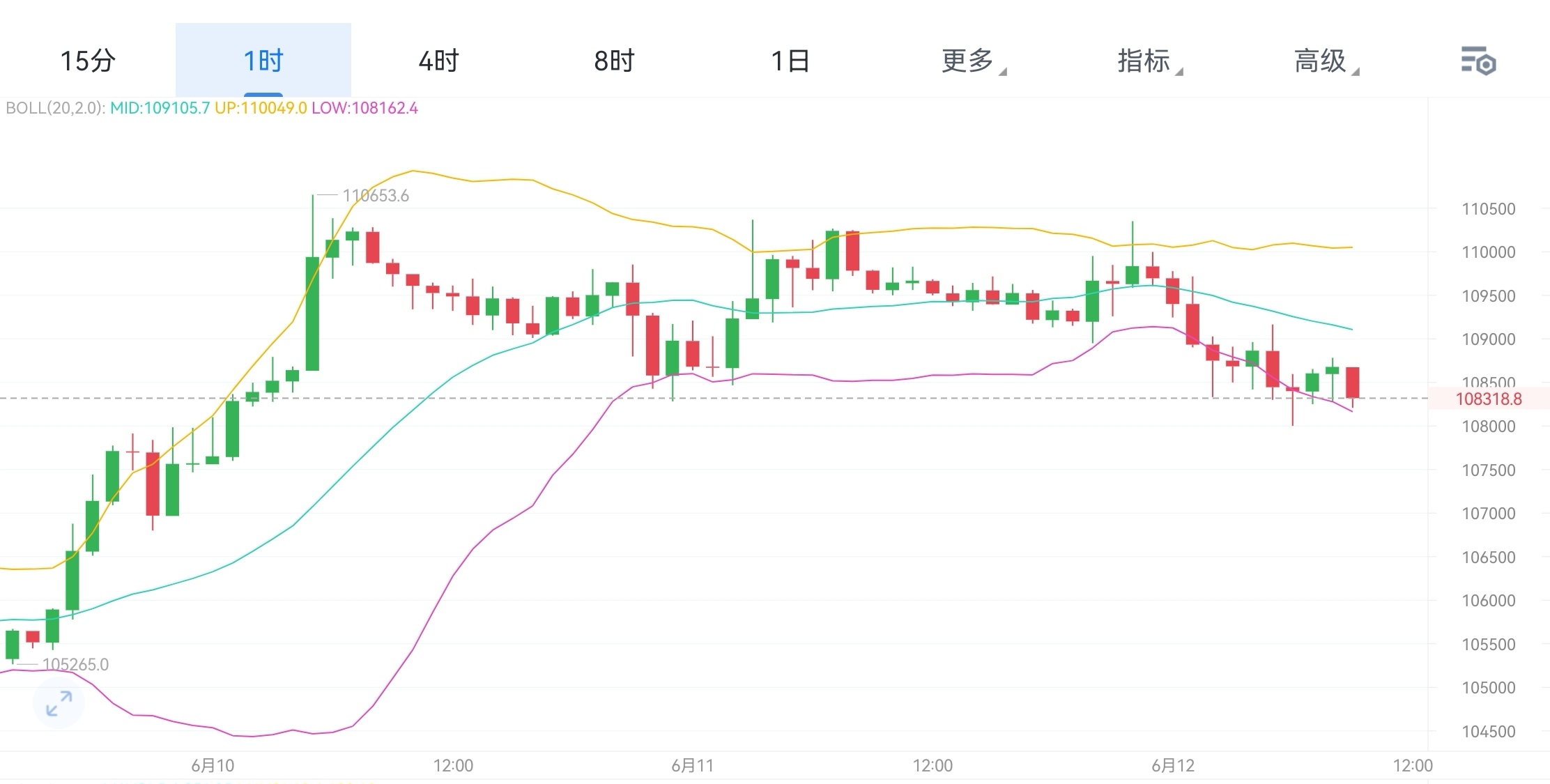Click the 110653.6 high price marker
The height and width of the screenshot is (784, 1550).
(x=376, y=196)
